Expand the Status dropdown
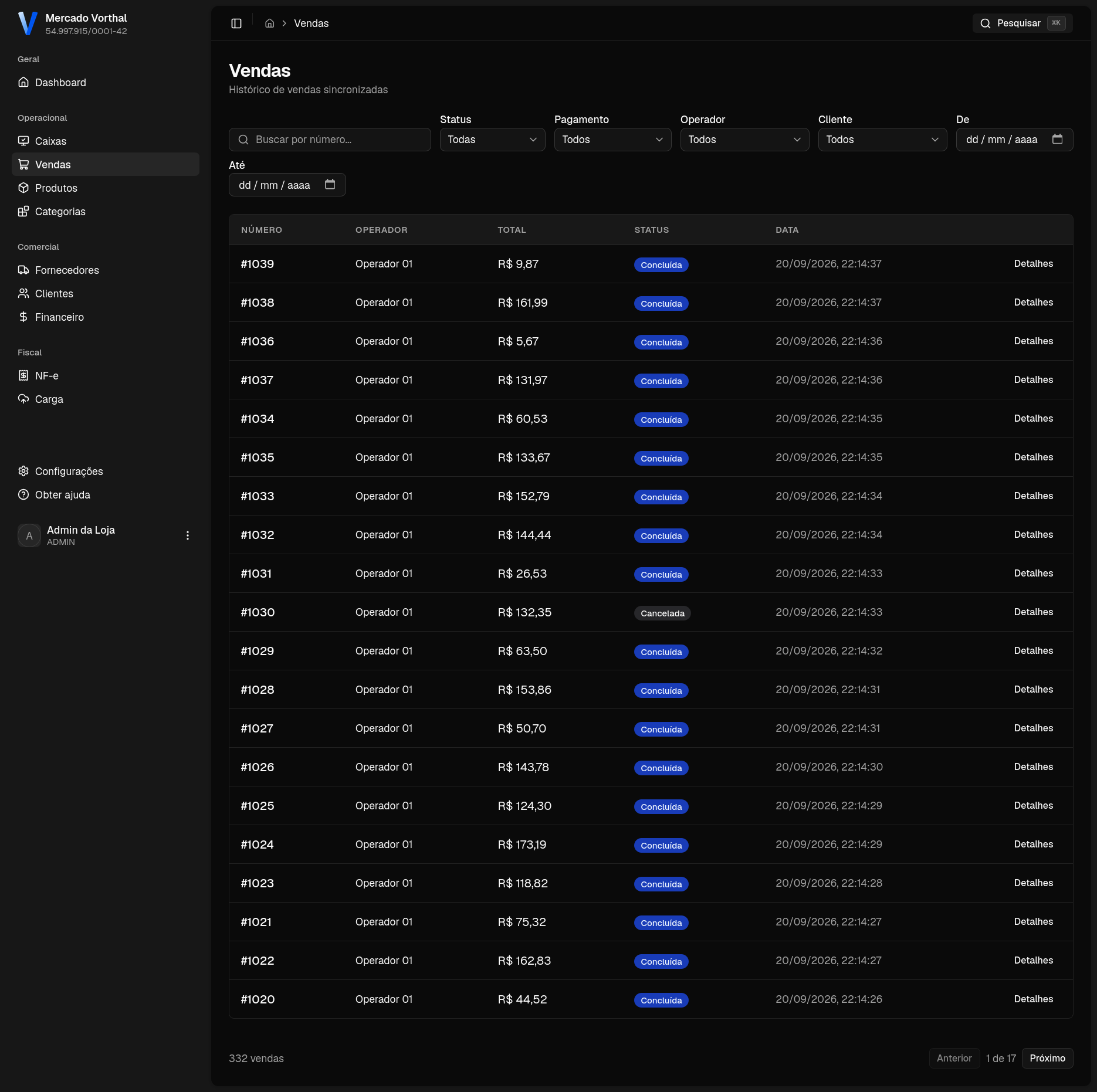Image resolution: width=1097 pixels, height=1092 pixels. [x=493, y=140]
